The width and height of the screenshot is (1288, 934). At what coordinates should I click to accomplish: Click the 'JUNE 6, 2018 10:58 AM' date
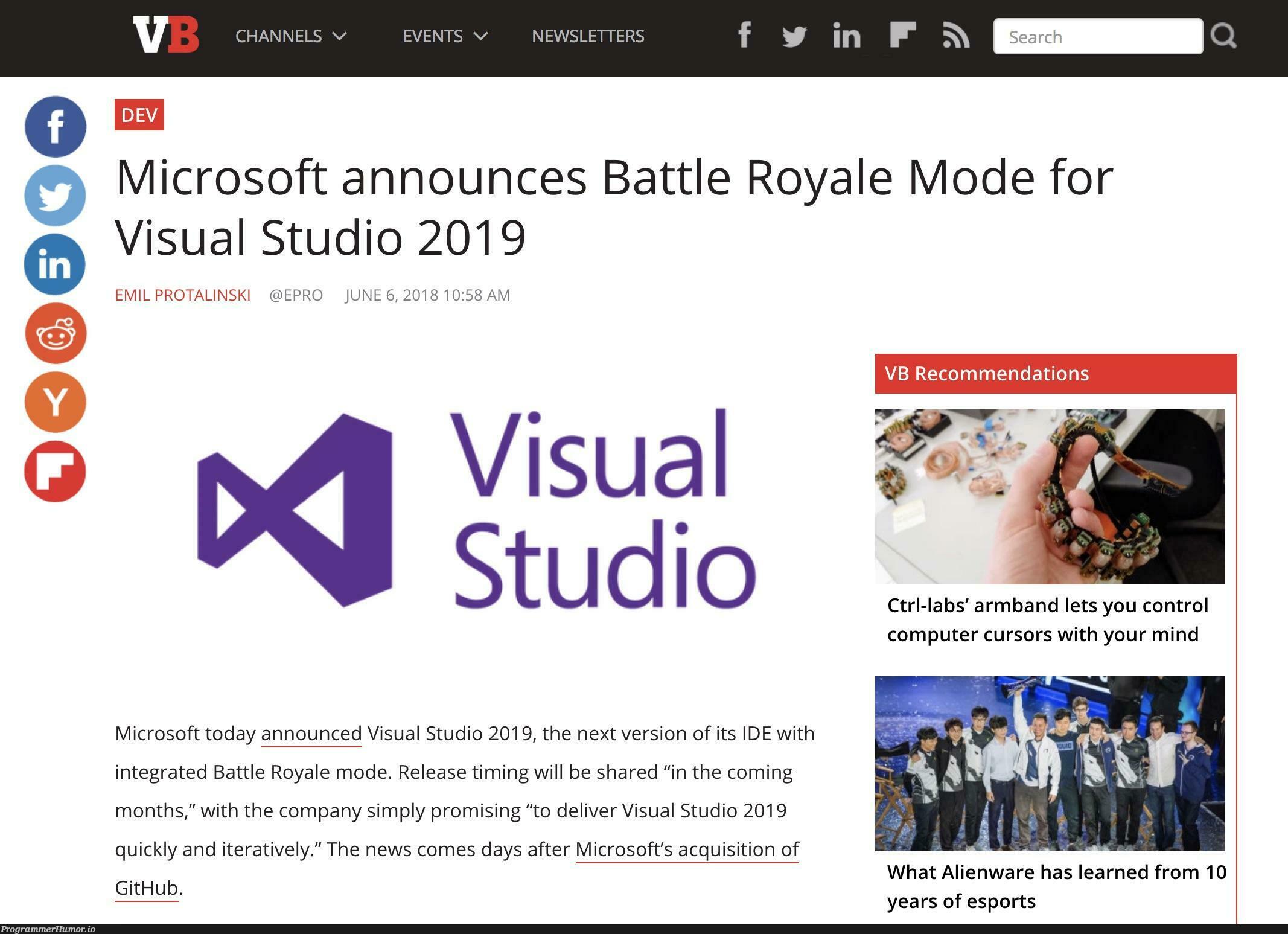(x=428, y=295)
